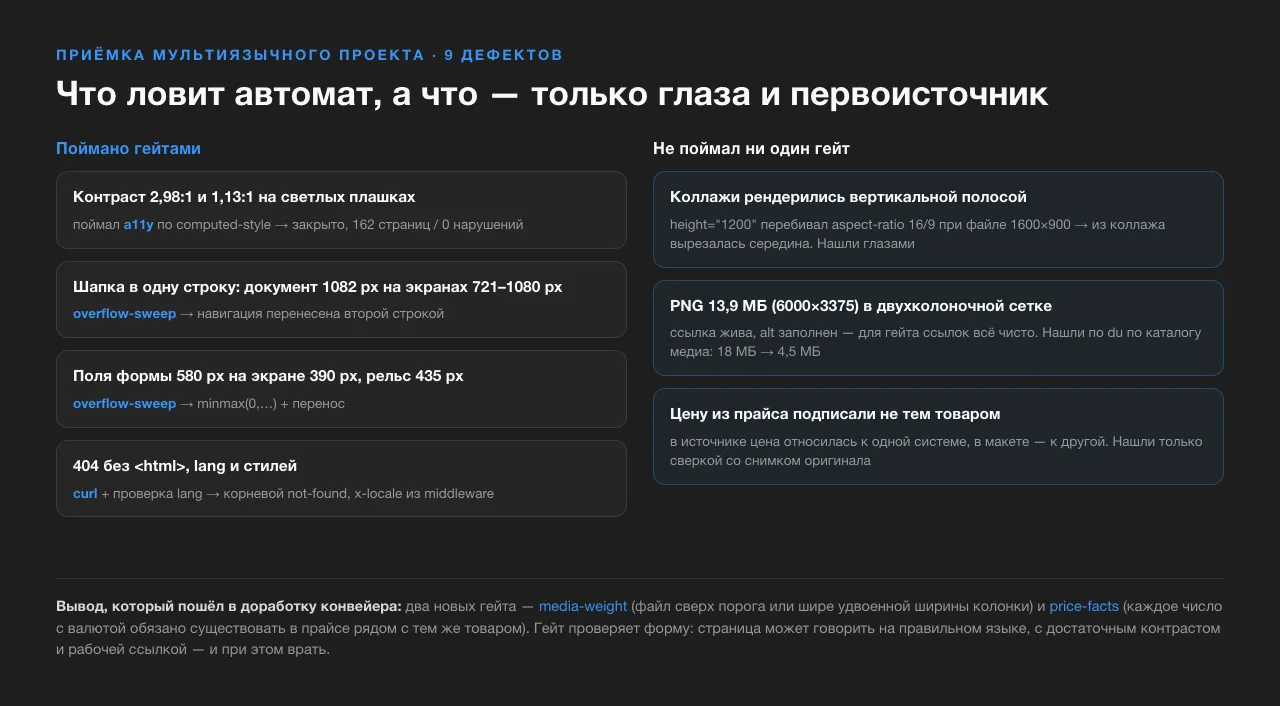Click the 'Поймано гейтами' column heading
Screen dimensions: 1280x706
128,149
